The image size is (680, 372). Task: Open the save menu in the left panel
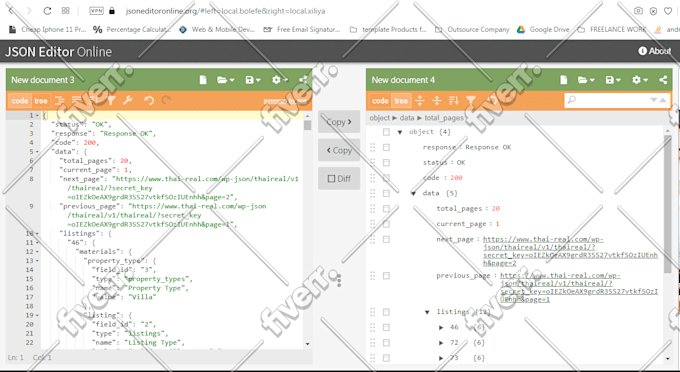[x=253, y=80]
